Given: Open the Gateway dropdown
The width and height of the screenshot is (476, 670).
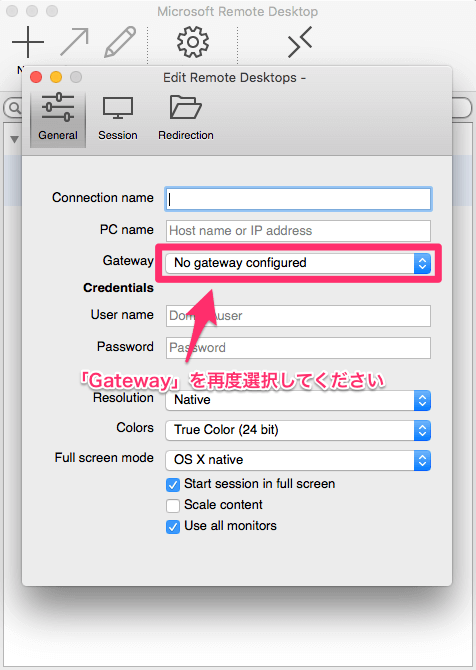Looking at the screenshot, I should [298, 263].
